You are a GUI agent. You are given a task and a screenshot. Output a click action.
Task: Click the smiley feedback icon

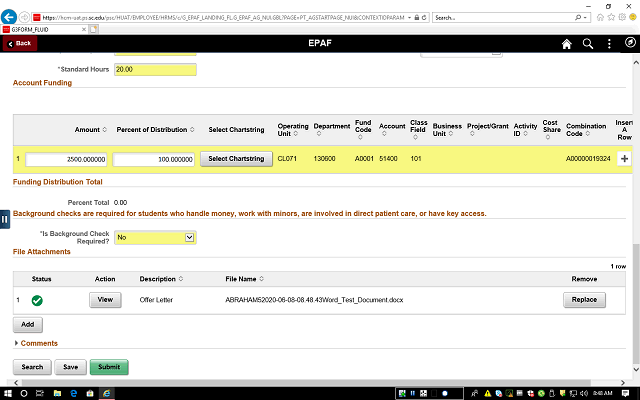point(633,17)
